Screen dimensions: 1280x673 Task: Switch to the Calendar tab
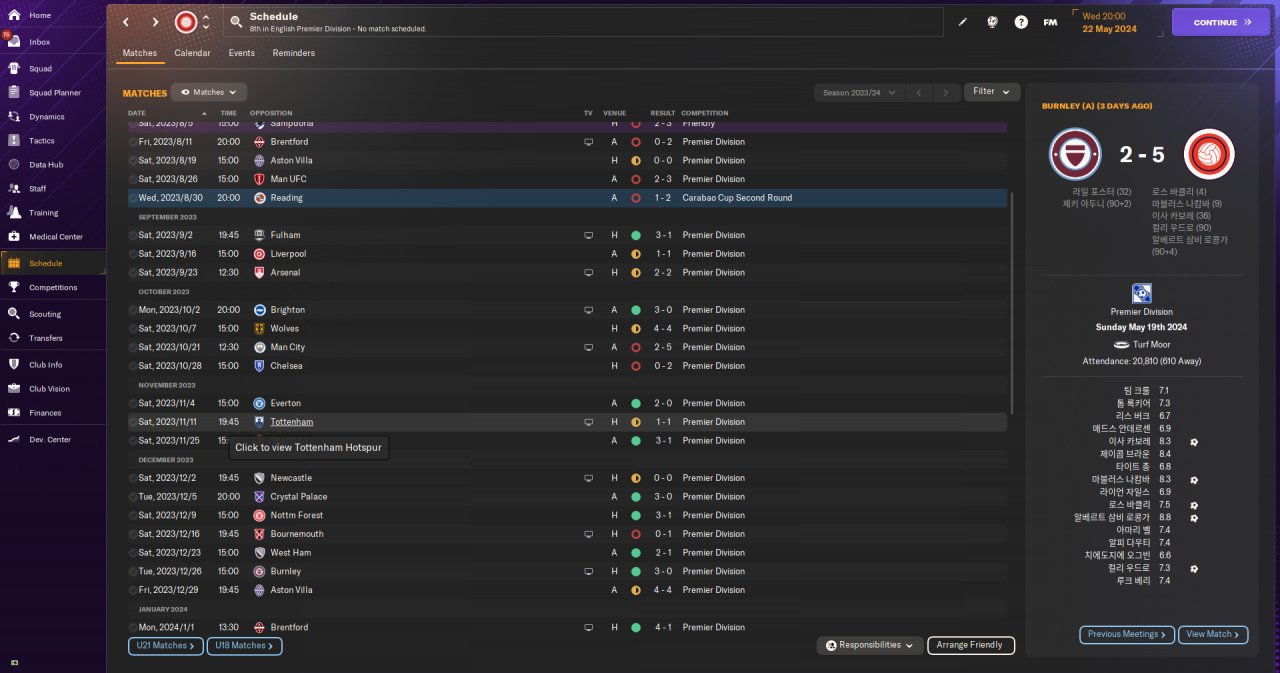coord(192,53)
